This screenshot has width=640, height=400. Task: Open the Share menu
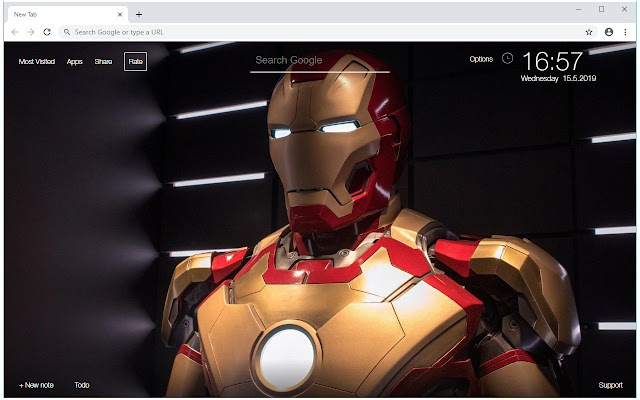pyautogui.click(x=103, y=62)
